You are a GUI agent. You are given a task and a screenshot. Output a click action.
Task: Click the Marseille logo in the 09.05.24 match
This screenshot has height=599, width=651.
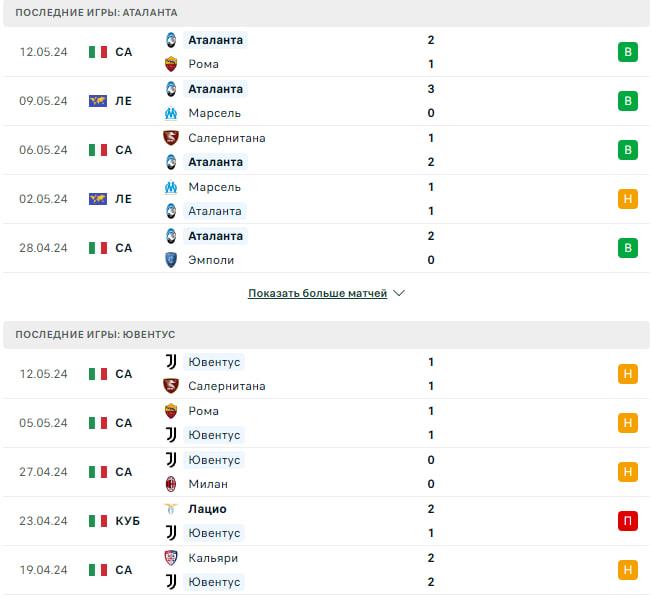(x=171, y=113)
